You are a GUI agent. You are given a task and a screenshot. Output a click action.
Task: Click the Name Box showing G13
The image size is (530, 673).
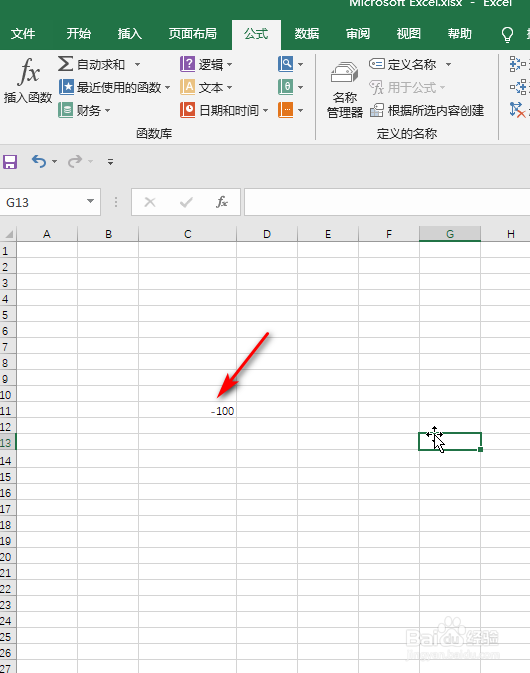tap(43, 202)
